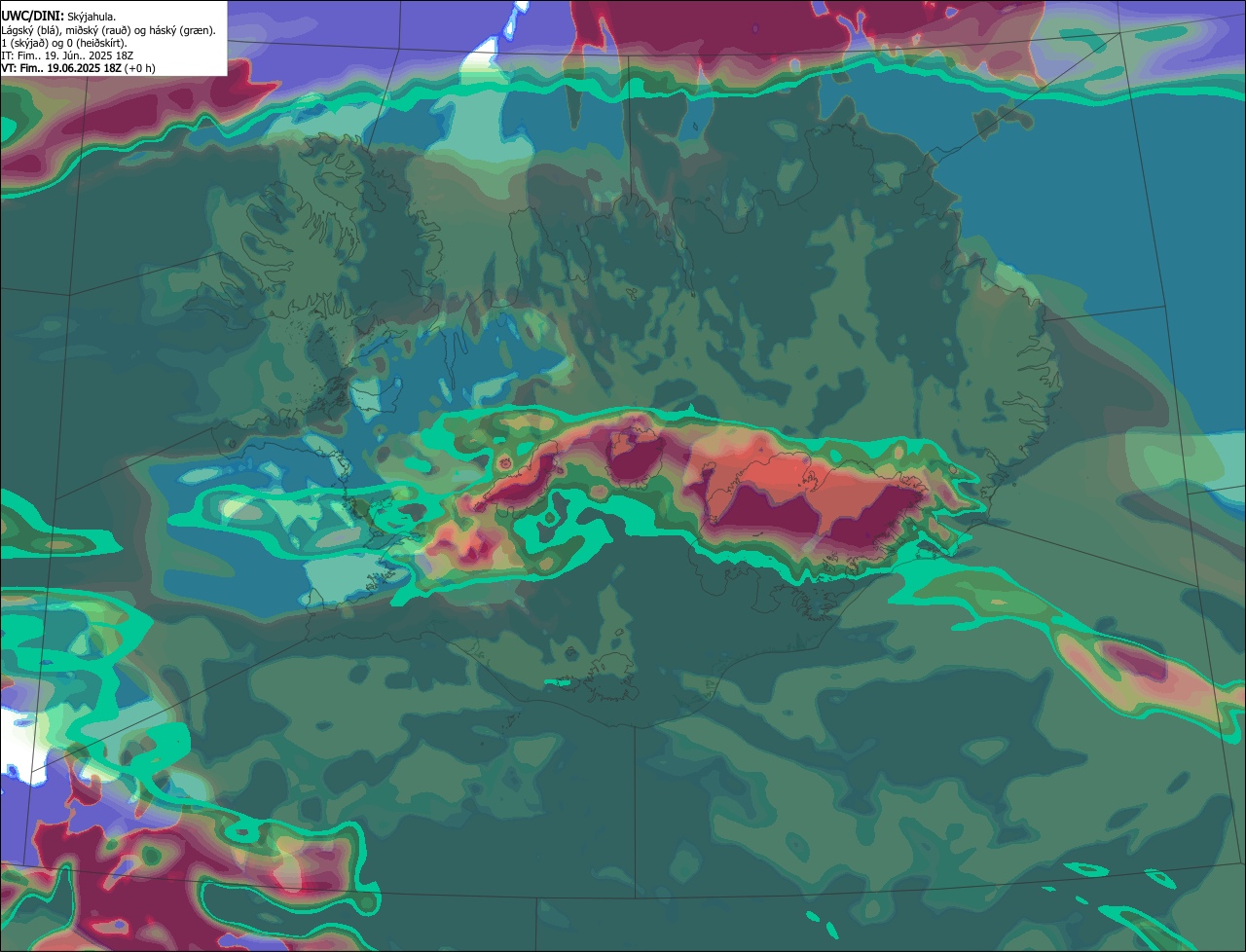Select the "Lágský (blá), miðský (rauð)" legend line

[x=109, y=29]
